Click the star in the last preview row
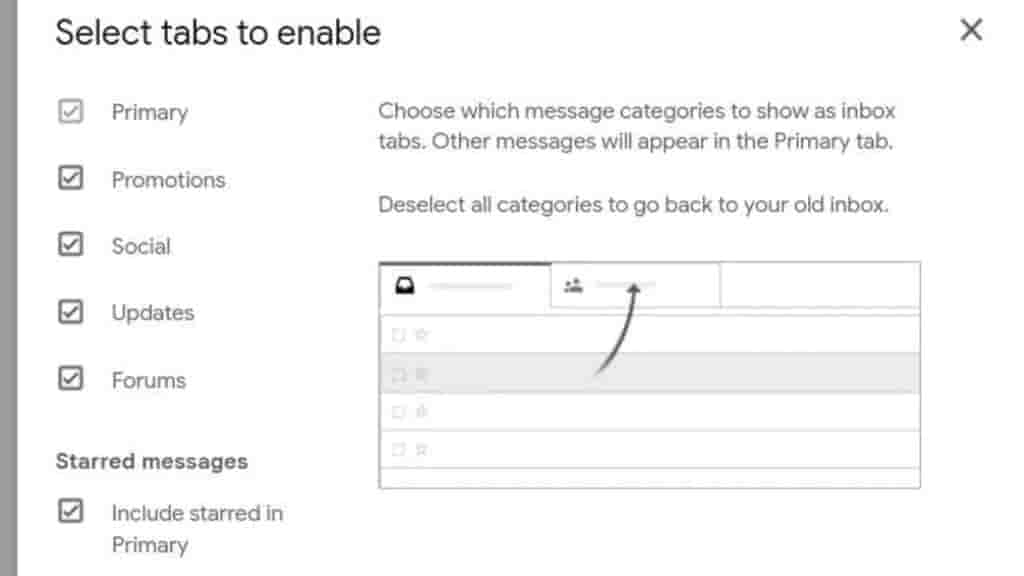Image resolution: width=1024 pixels, height=576 pixels. pos(421,450)
